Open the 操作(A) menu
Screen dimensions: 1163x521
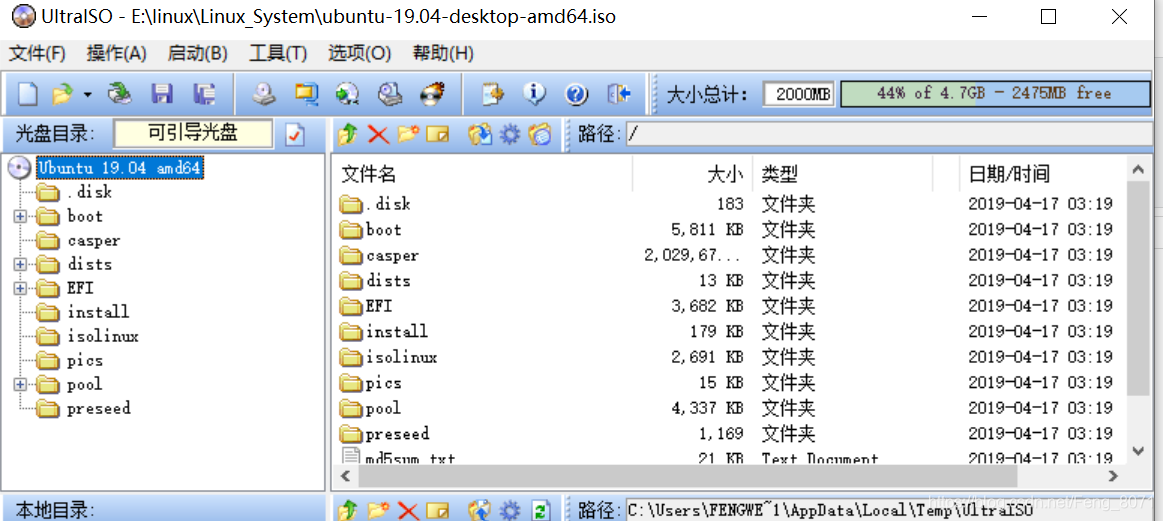116,53
